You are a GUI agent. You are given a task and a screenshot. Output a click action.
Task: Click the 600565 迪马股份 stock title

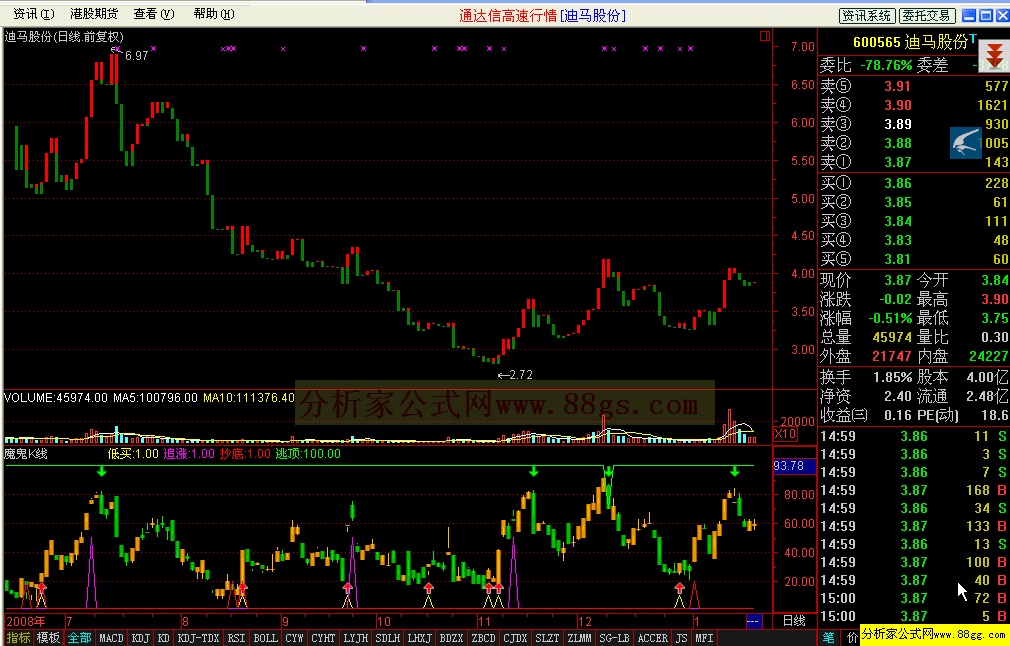(x=910, y=43)
